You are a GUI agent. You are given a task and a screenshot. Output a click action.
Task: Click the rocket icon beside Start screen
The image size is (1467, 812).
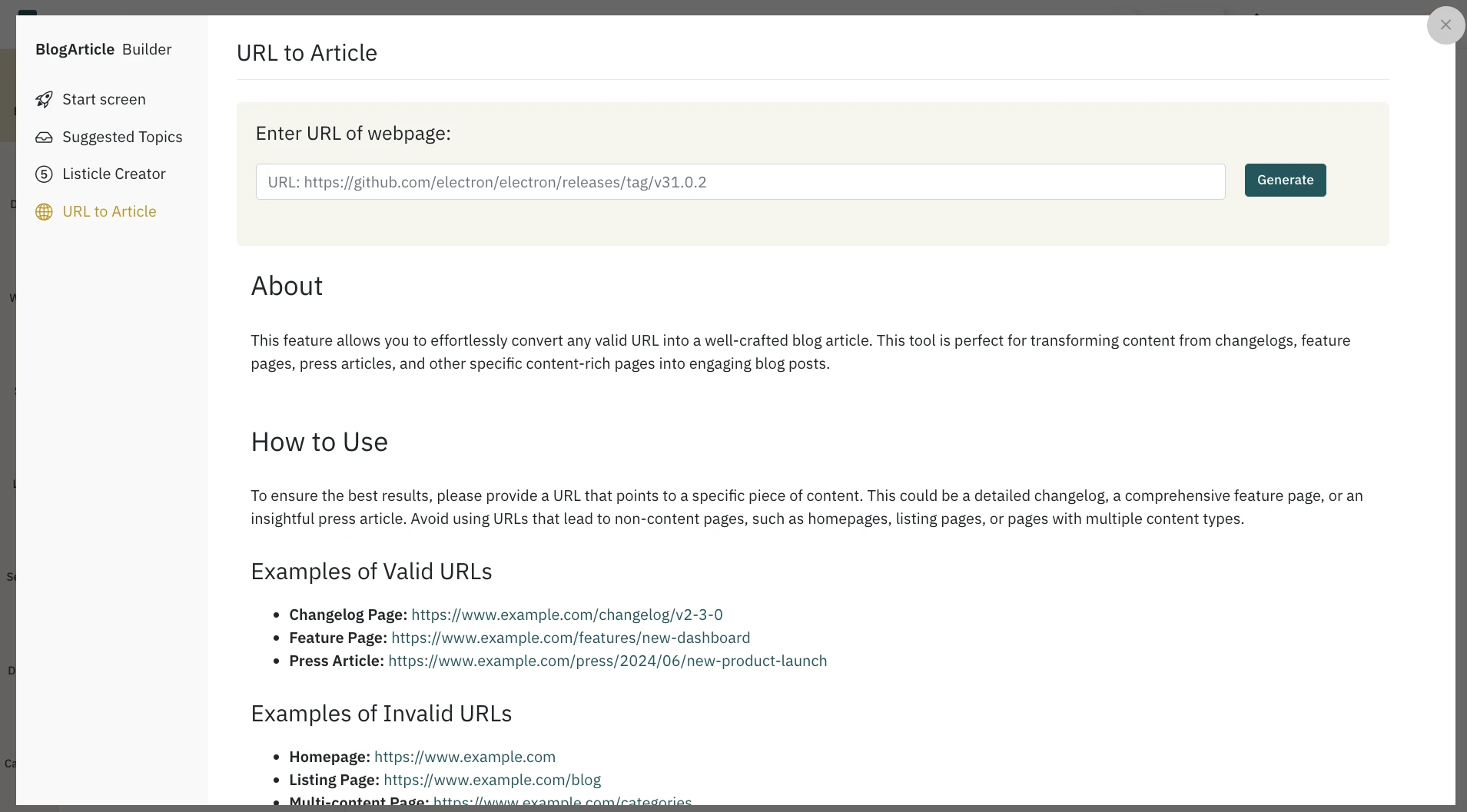tap(45, 99)
